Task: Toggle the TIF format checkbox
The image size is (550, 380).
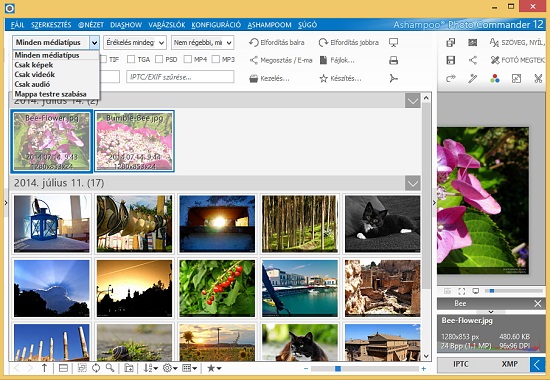Action: 103,59
